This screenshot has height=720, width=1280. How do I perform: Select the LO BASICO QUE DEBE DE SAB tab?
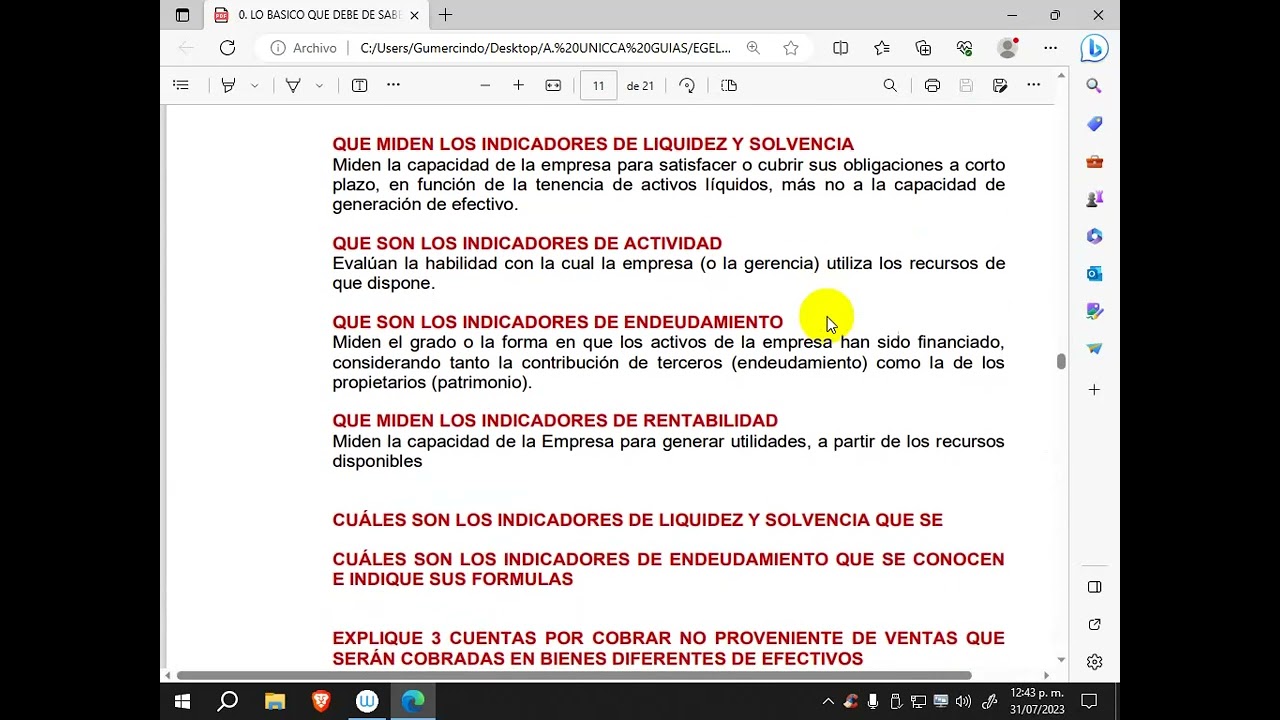point(315,15)
